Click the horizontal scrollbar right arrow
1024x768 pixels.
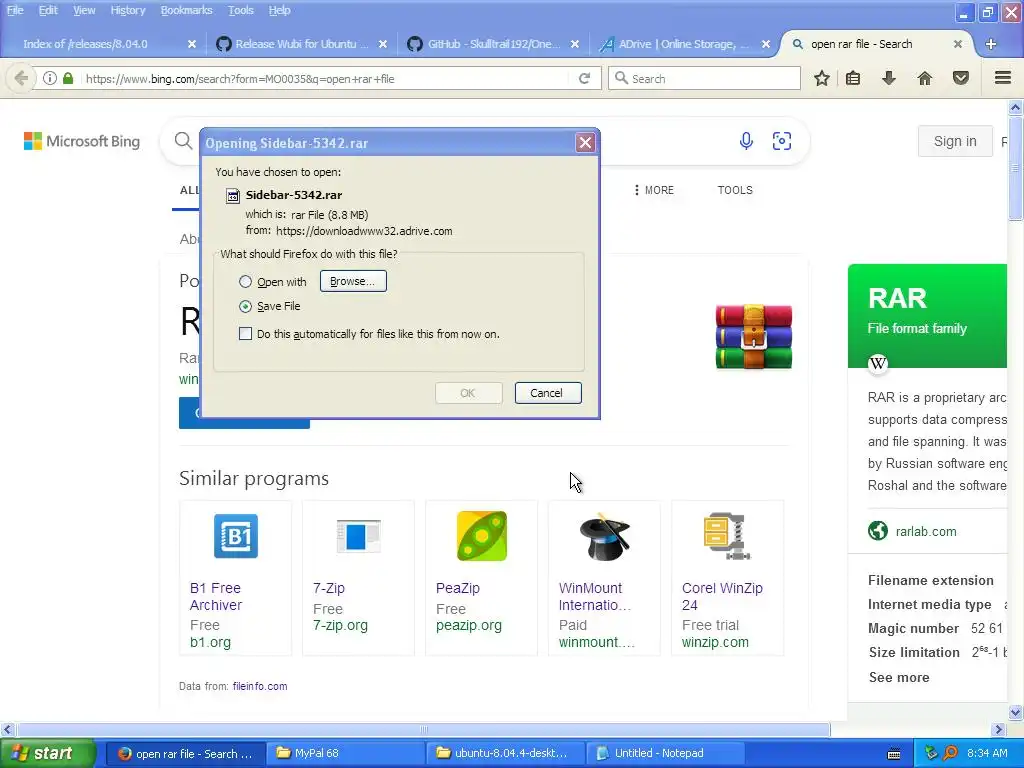tap(999, 729)
